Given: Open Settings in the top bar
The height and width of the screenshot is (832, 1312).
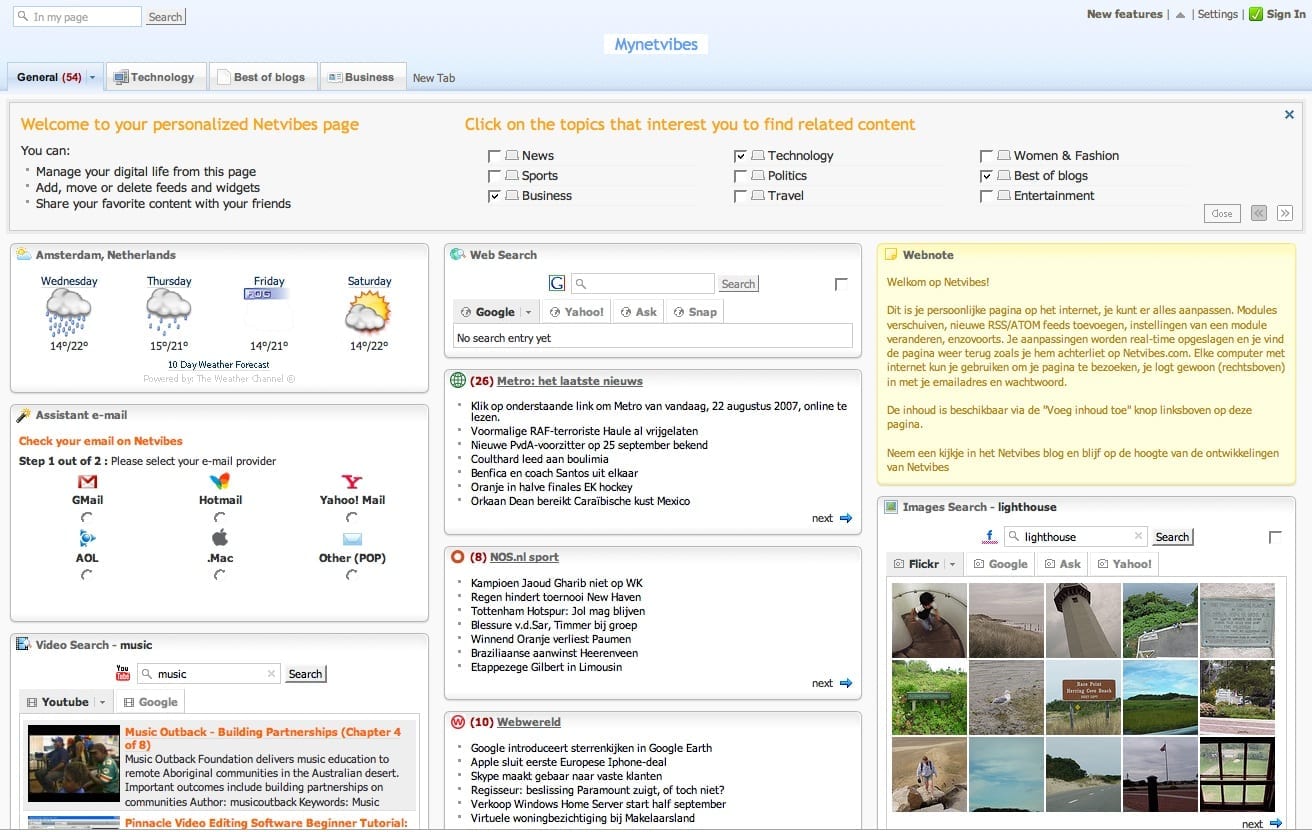Looking at the screenshot, I should (x=1217, y=14).
